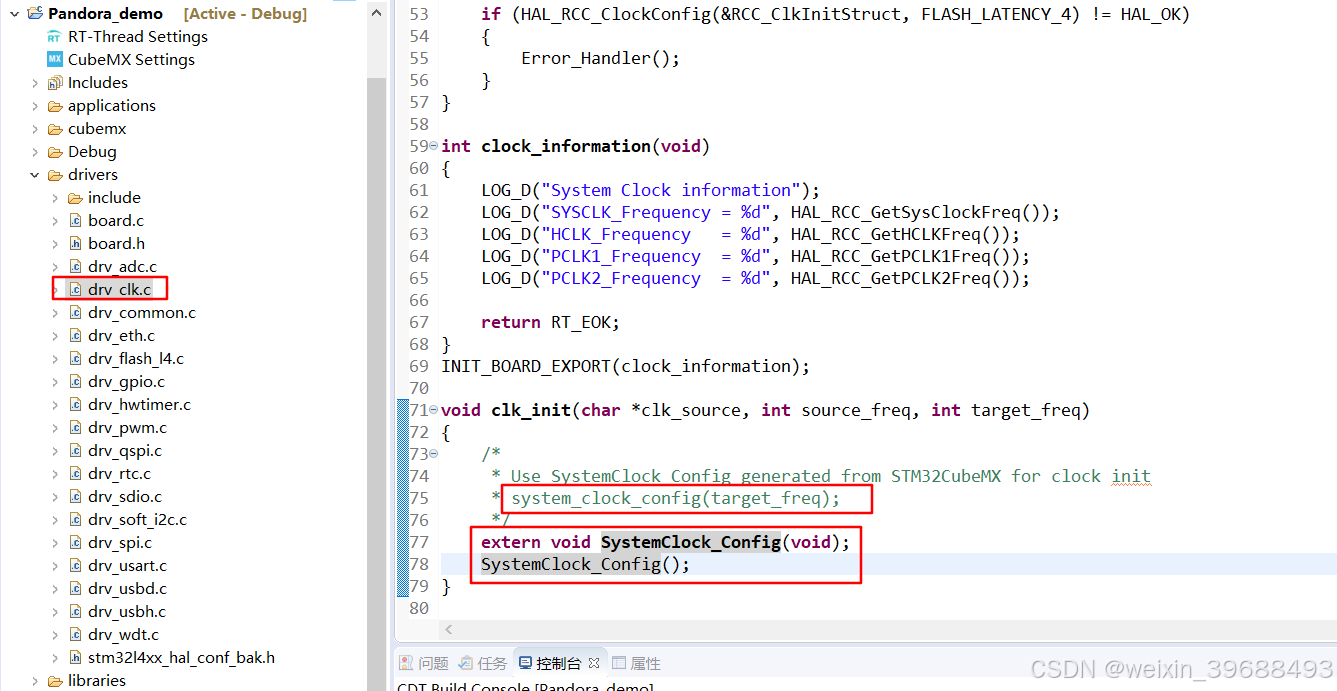The image size is (1337, 691).
Task: Select drv_qspi.c file
Action: pyautogui.click(x=125, y=451)
